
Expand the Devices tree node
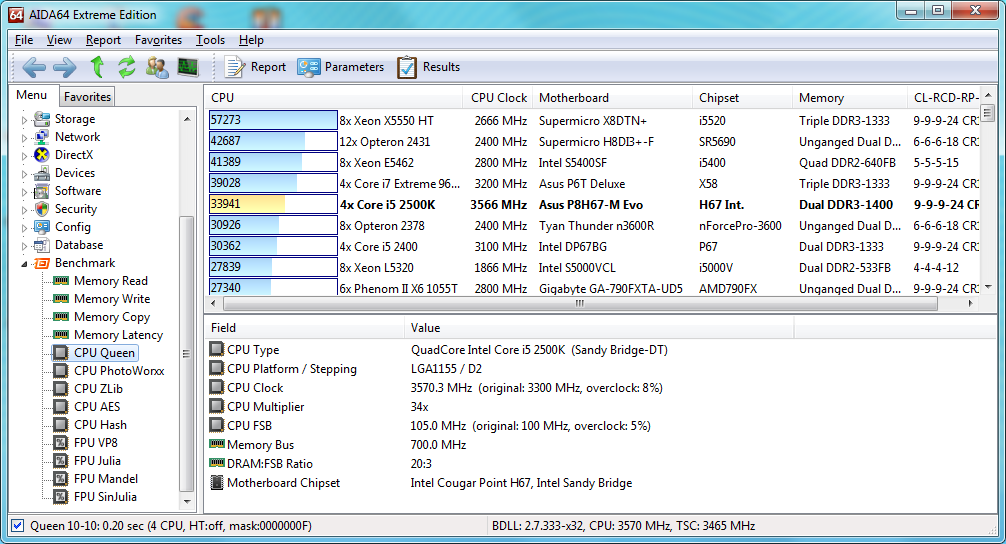click(24, 173)
